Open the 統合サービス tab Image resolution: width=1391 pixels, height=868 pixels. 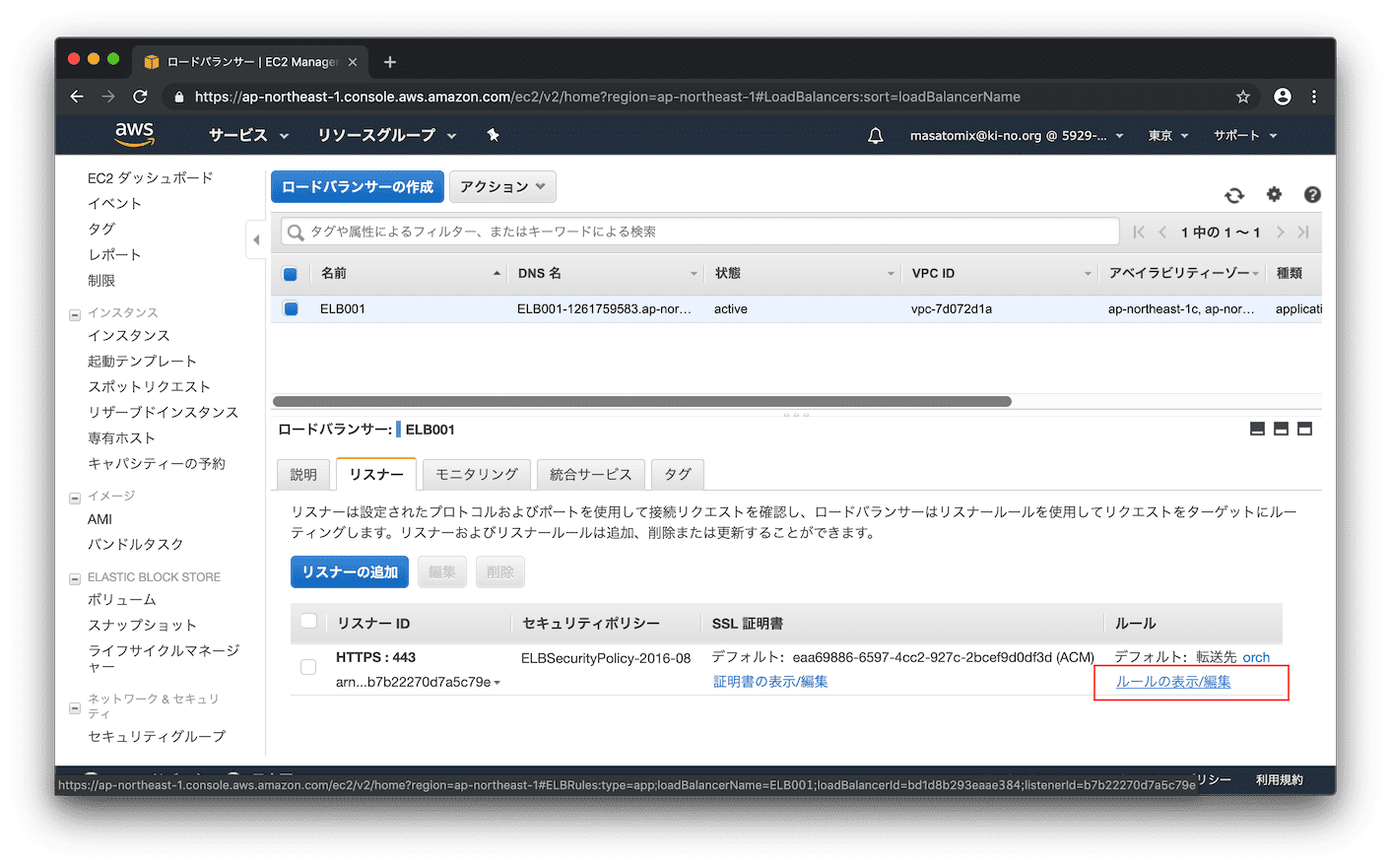[x=591, y=475]
